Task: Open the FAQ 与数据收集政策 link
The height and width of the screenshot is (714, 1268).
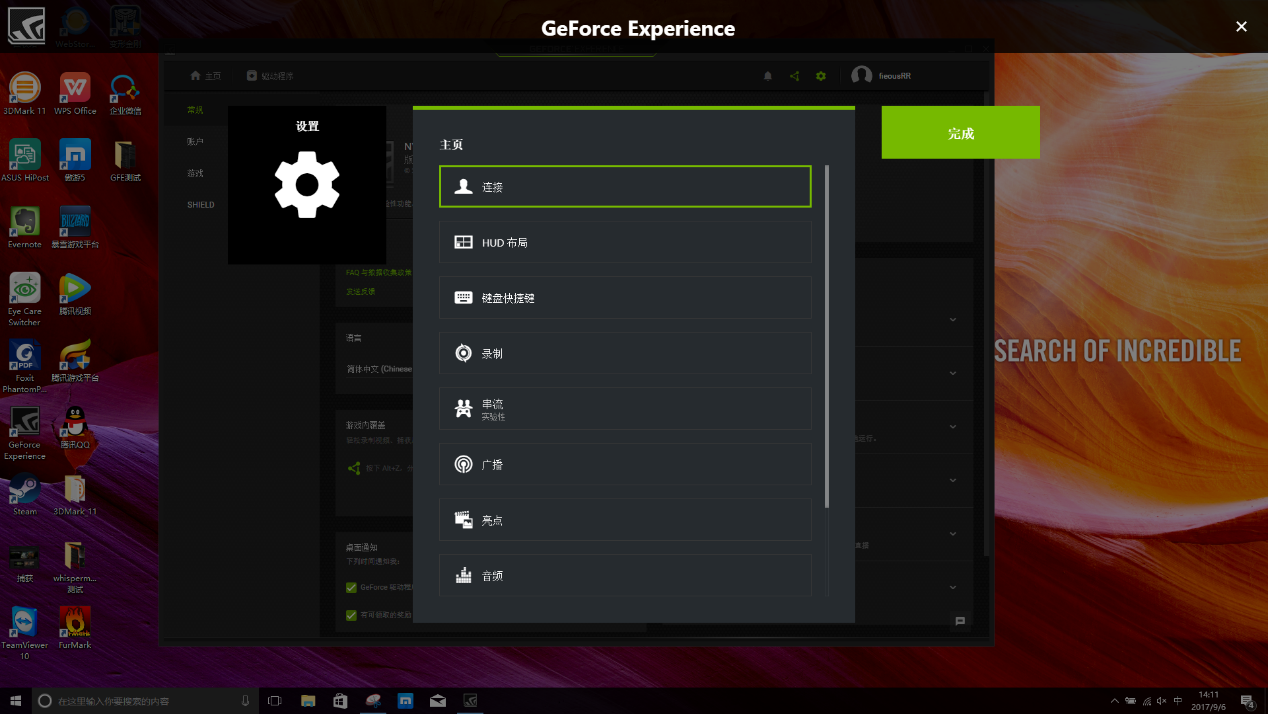Action: (378, 272)
